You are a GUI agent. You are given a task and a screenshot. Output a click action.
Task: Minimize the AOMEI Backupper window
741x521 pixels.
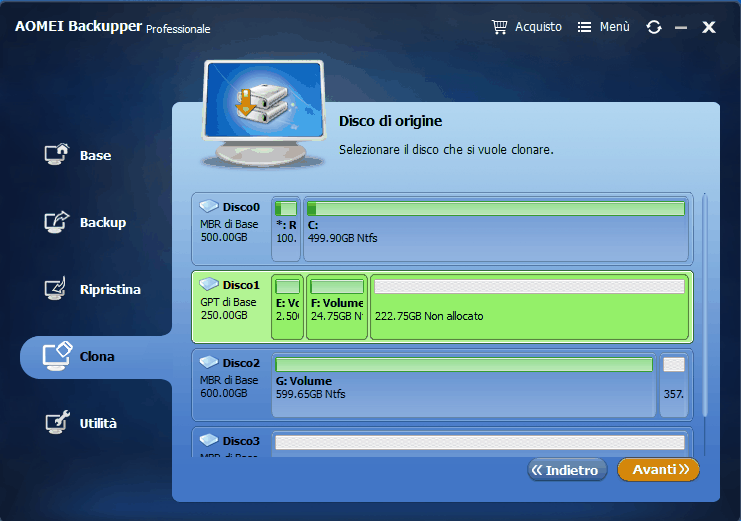point(681,28)
